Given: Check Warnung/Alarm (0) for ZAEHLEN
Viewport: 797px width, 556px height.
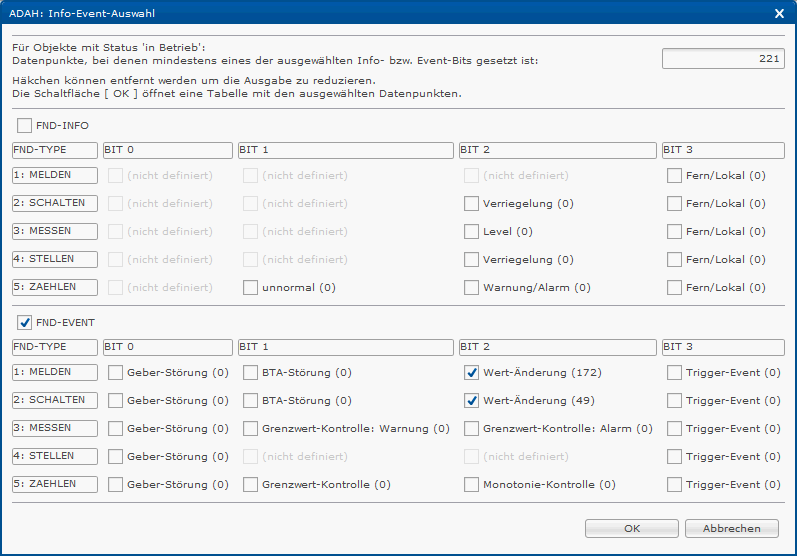Looking at the screenshot, I should tap(471, 287).
